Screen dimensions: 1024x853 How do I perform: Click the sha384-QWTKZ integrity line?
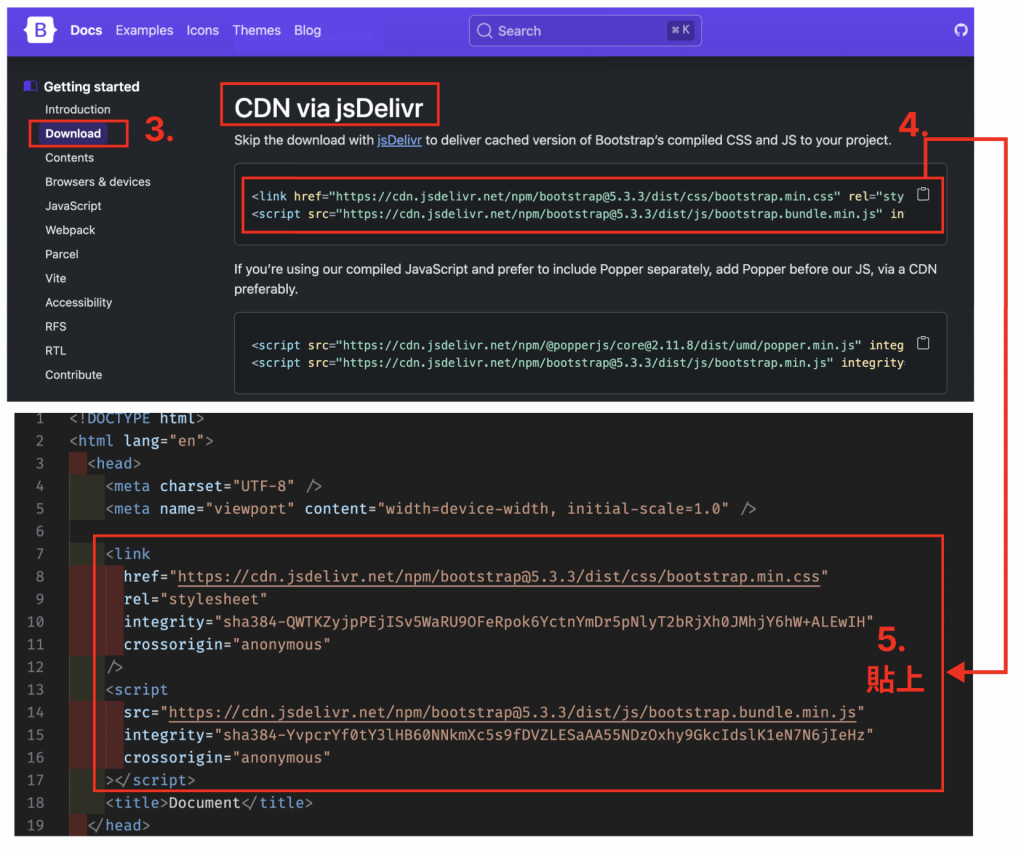[498, 622]
